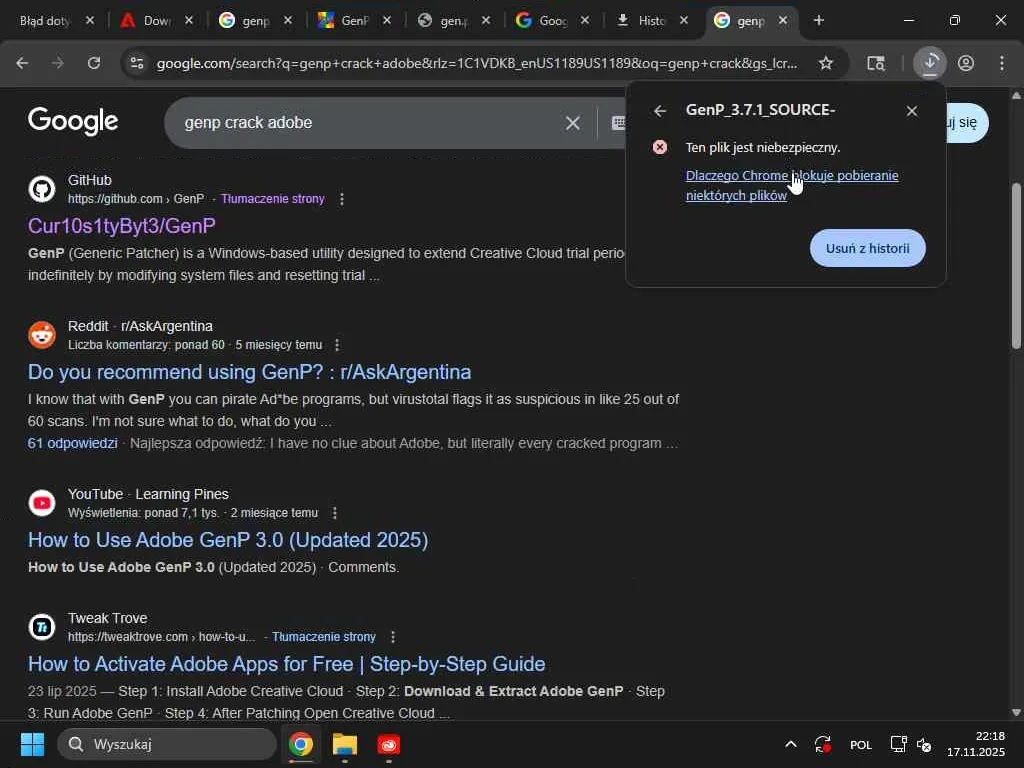Open the Chrome profile icon
This screenshot has width=1024, height=768.
(x=966, y=63)
